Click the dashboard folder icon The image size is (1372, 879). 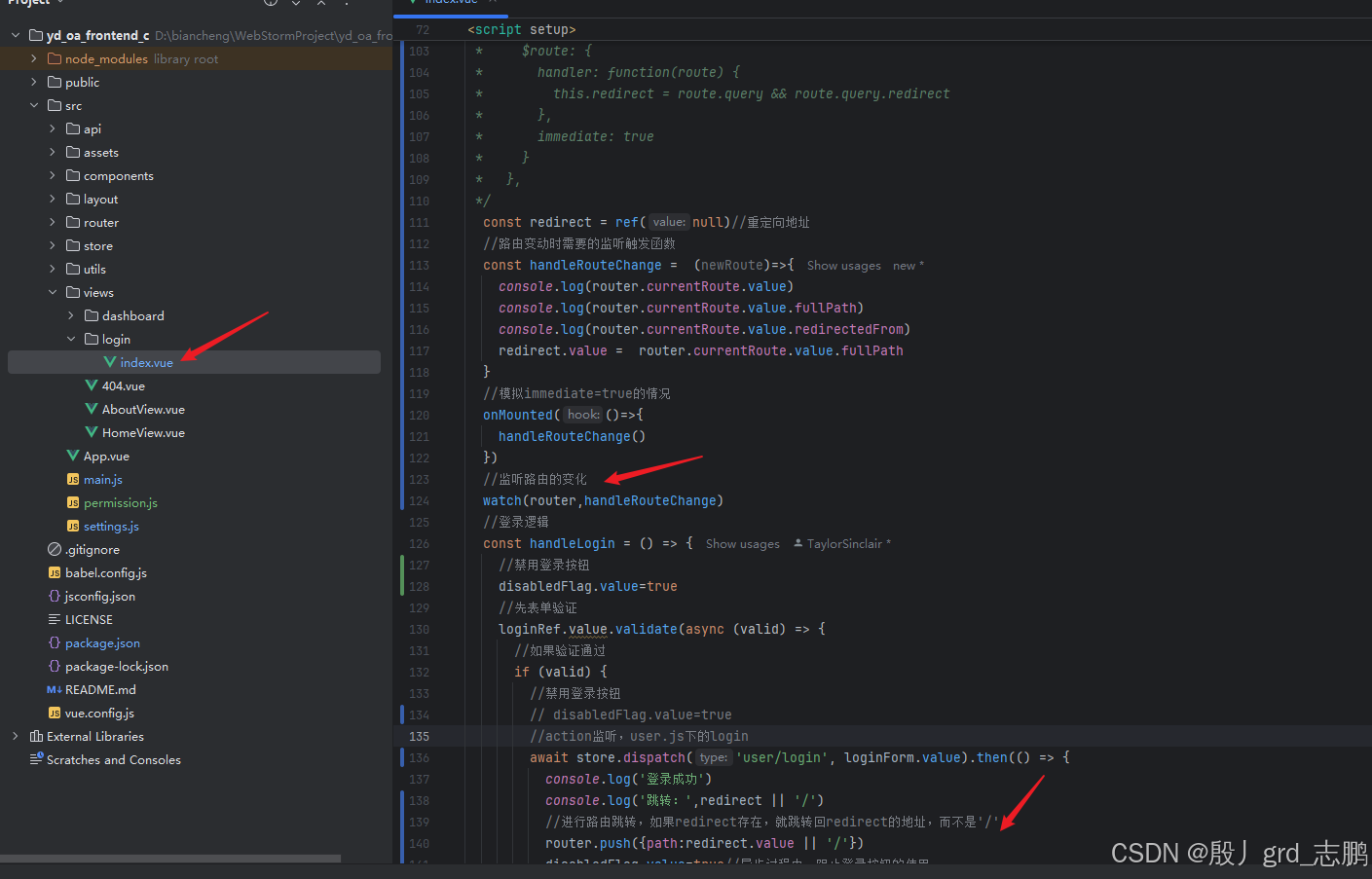[x=92, y=316]
